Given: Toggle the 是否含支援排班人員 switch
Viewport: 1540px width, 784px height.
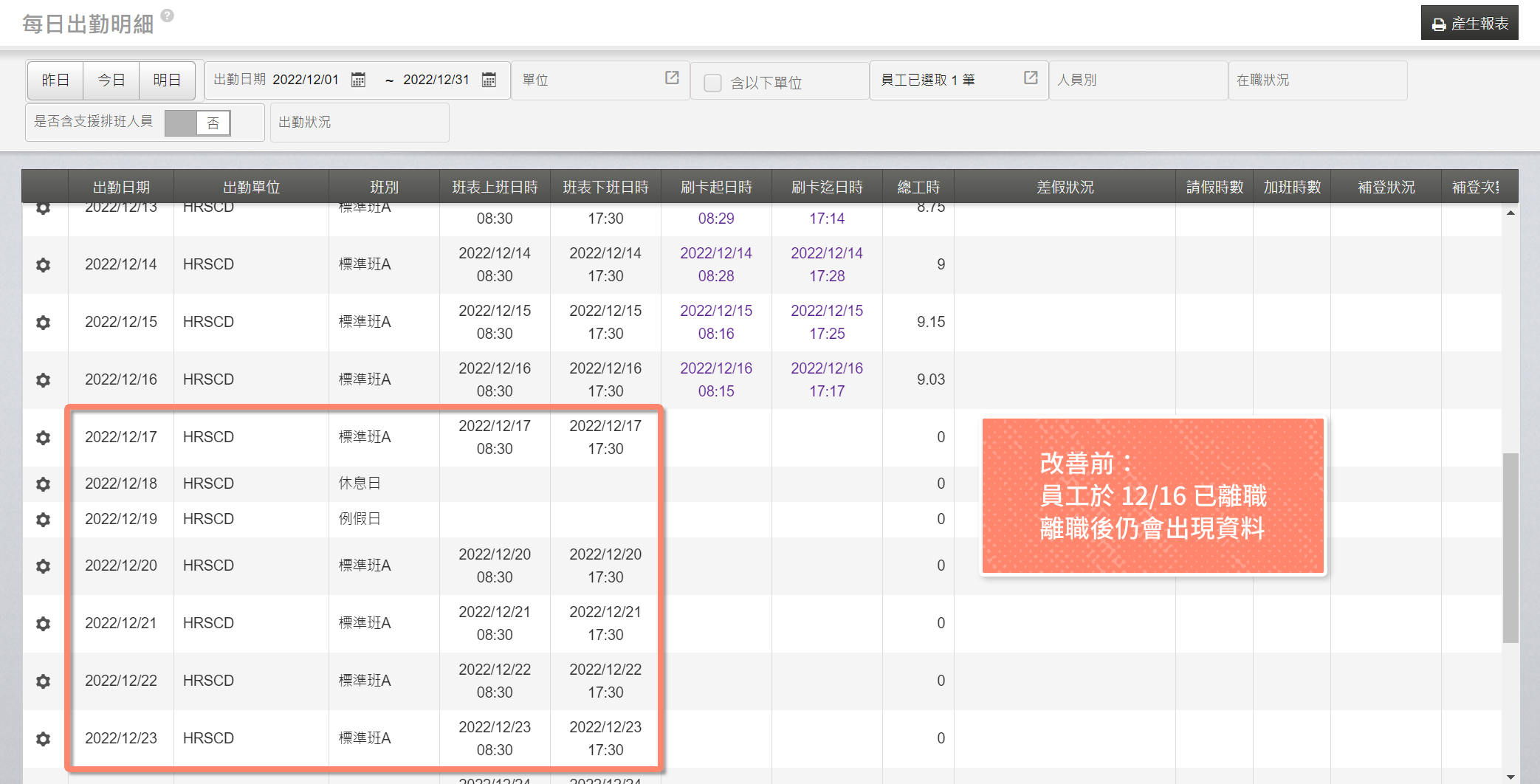Looking at the screenshot, I should click(x=198, y=123).
